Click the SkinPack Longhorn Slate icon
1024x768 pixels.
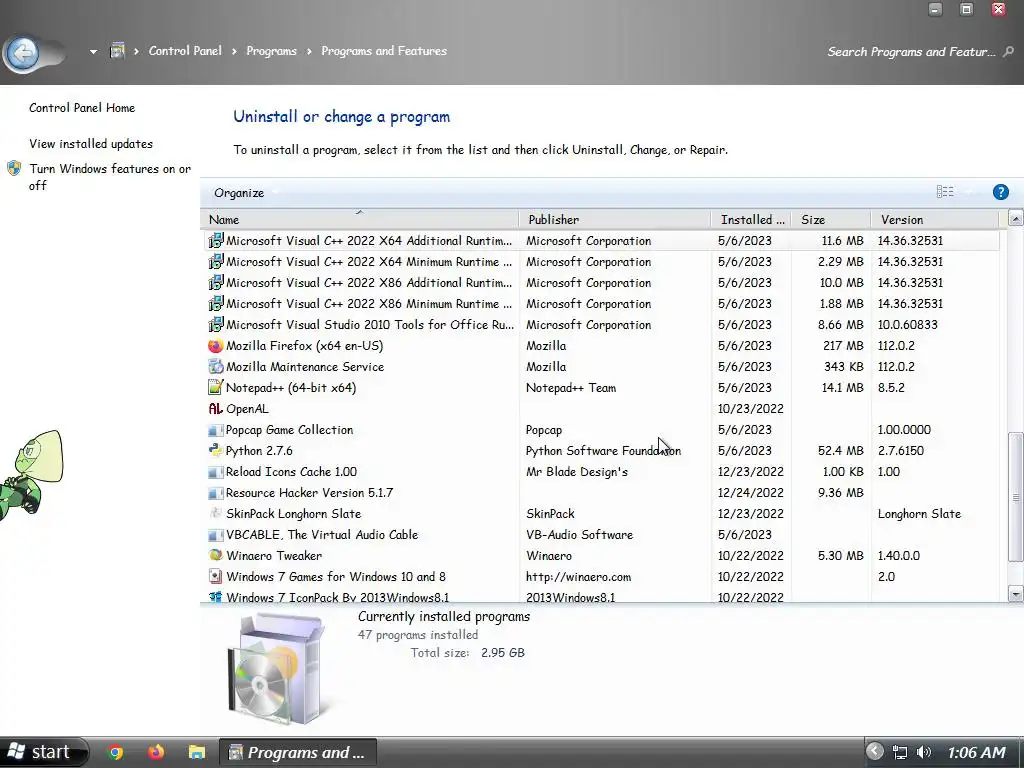216,513
